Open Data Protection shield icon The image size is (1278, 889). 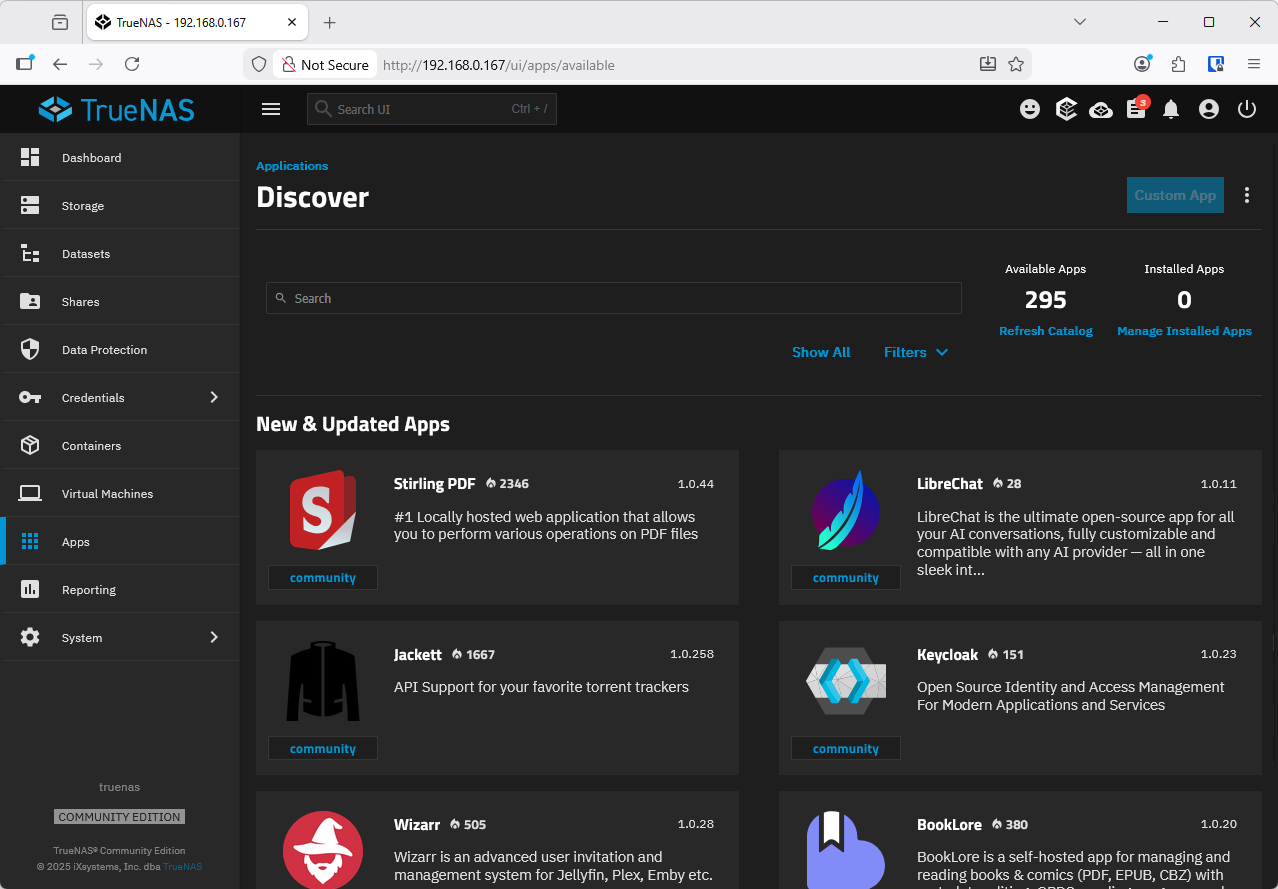[x=30, y=349]
